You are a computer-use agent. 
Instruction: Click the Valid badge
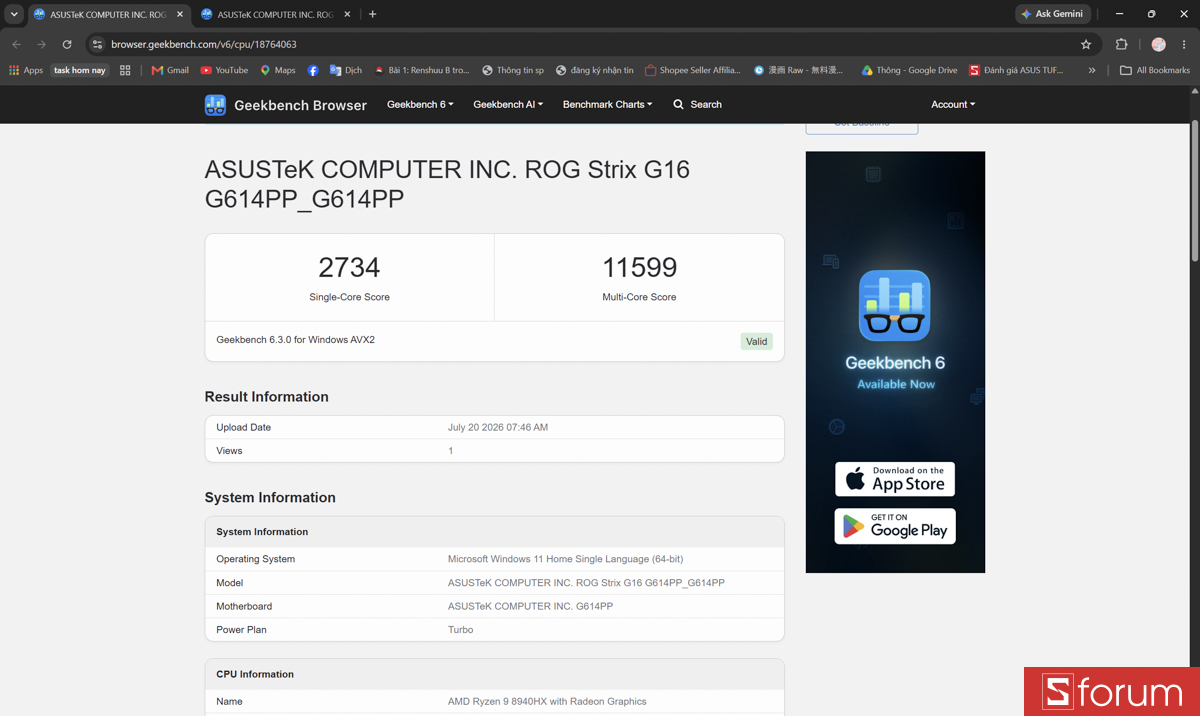coord(757,341)
